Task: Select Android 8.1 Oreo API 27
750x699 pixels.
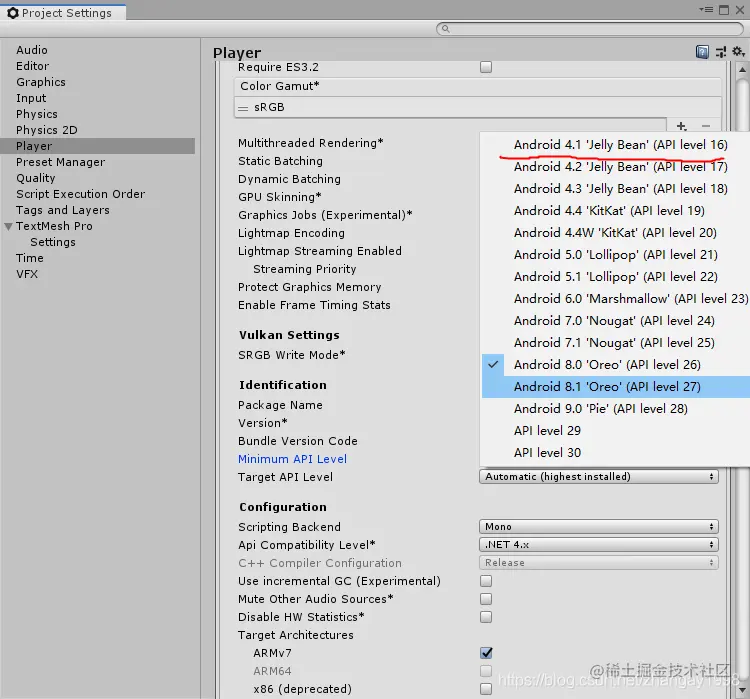Action: (616, 387)
